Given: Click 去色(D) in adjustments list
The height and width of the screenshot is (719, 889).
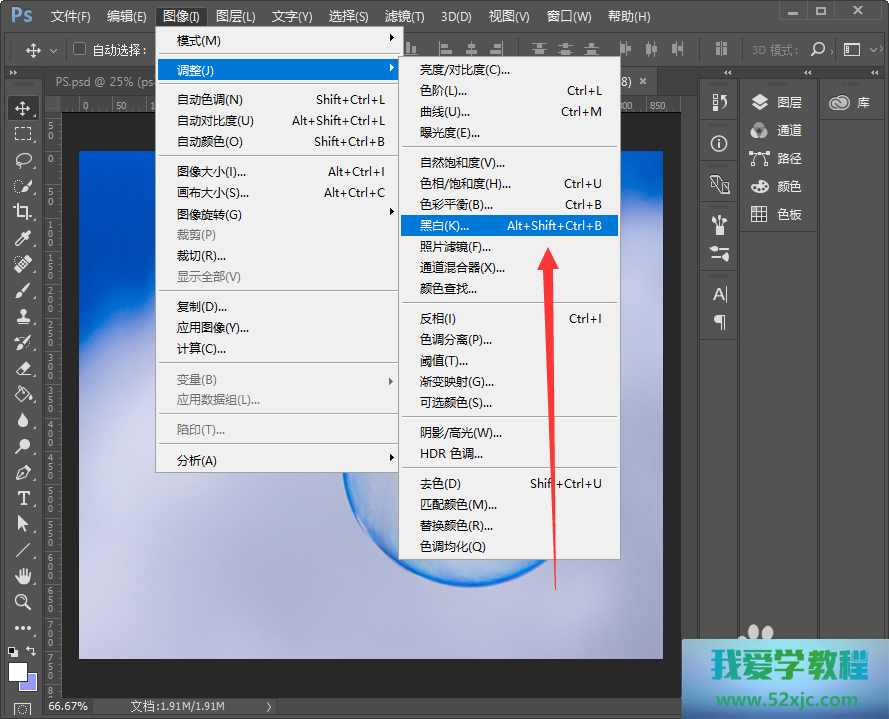Looking at the screenshot, I should tap(440, 484).
